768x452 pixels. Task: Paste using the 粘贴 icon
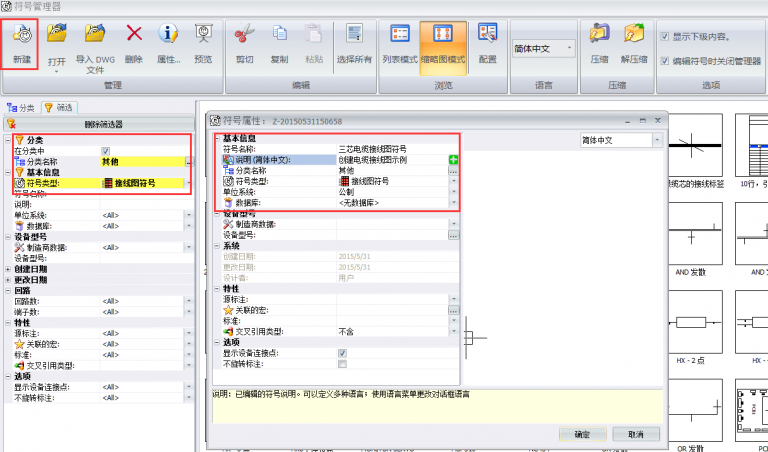coord(313,34)
